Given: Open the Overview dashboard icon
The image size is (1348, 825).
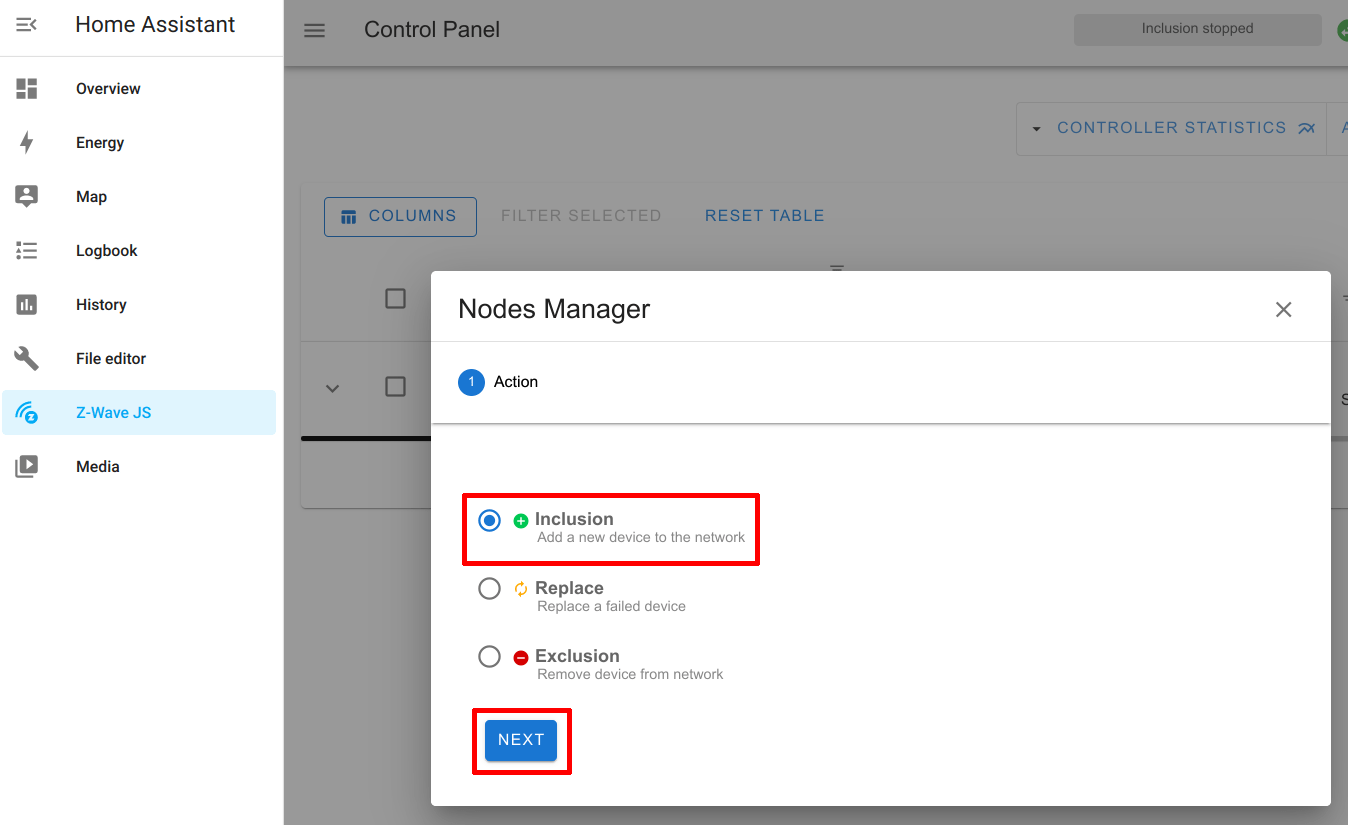Looking at the screenshot, I should [27, 88].
